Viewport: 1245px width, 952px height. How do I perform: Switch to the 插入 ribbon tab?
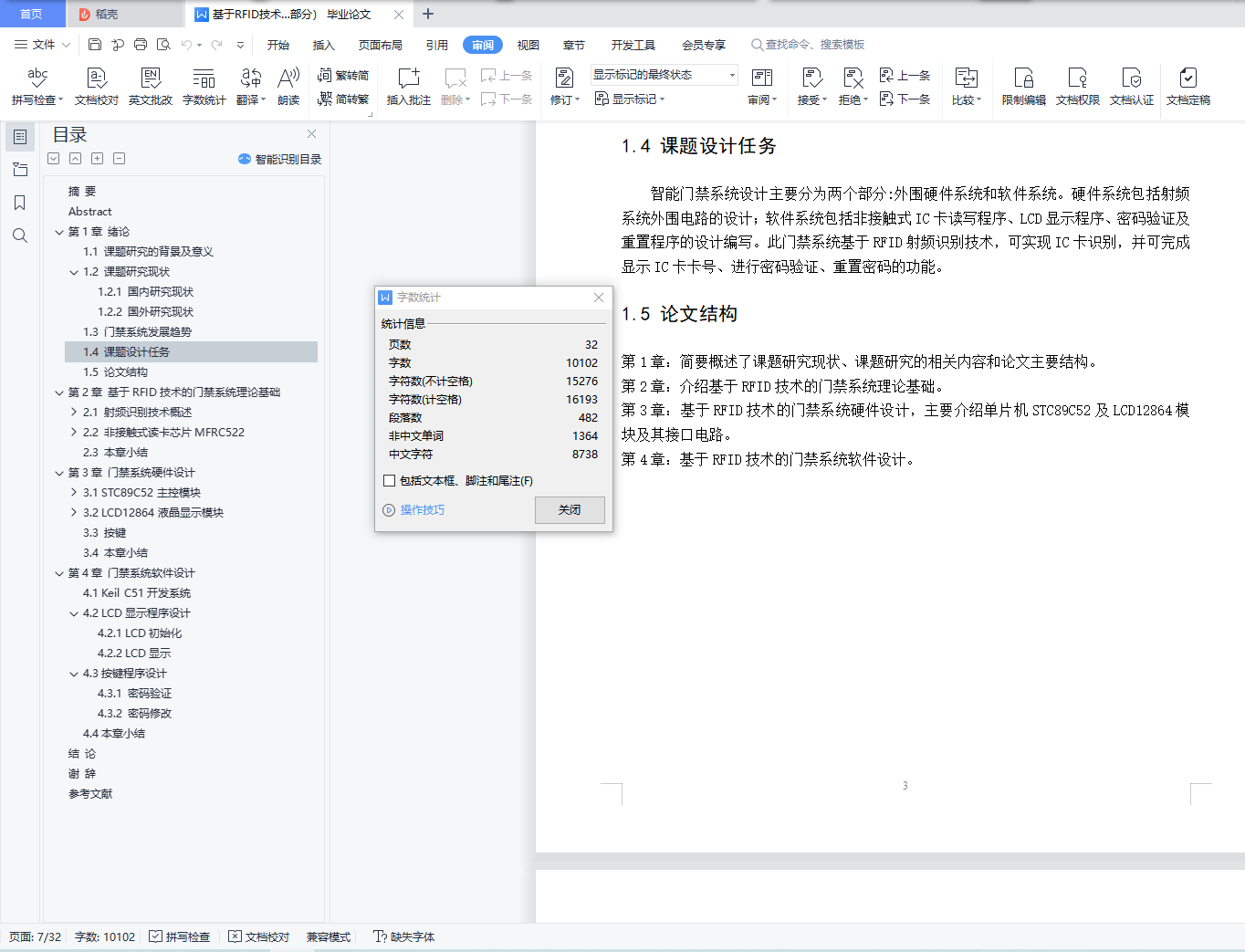pyautogui.click(x=324, y=45)
